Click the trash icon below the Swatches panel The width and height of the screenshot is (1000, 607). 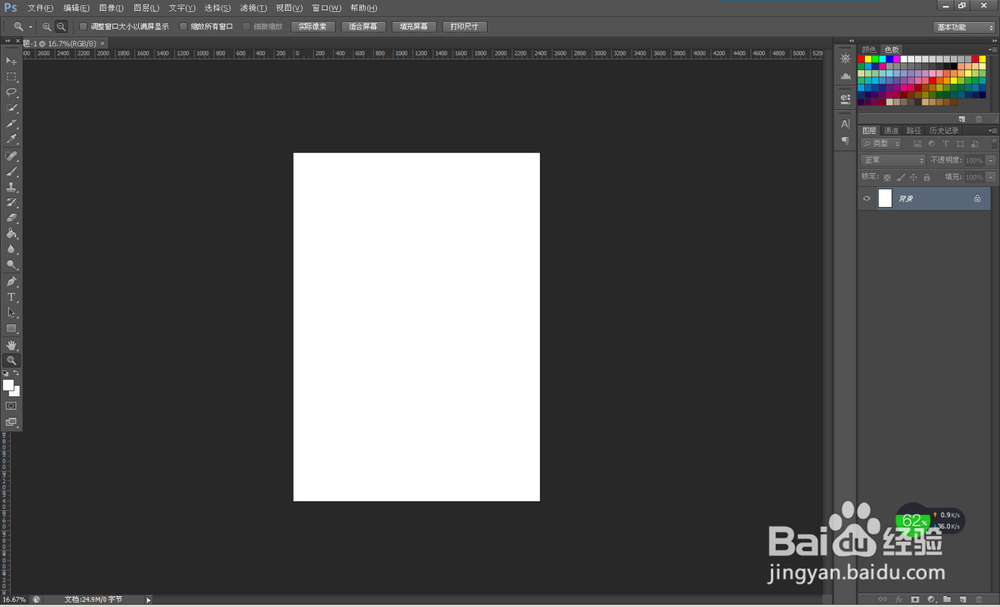pyautogui.click(x=979, y=117)
